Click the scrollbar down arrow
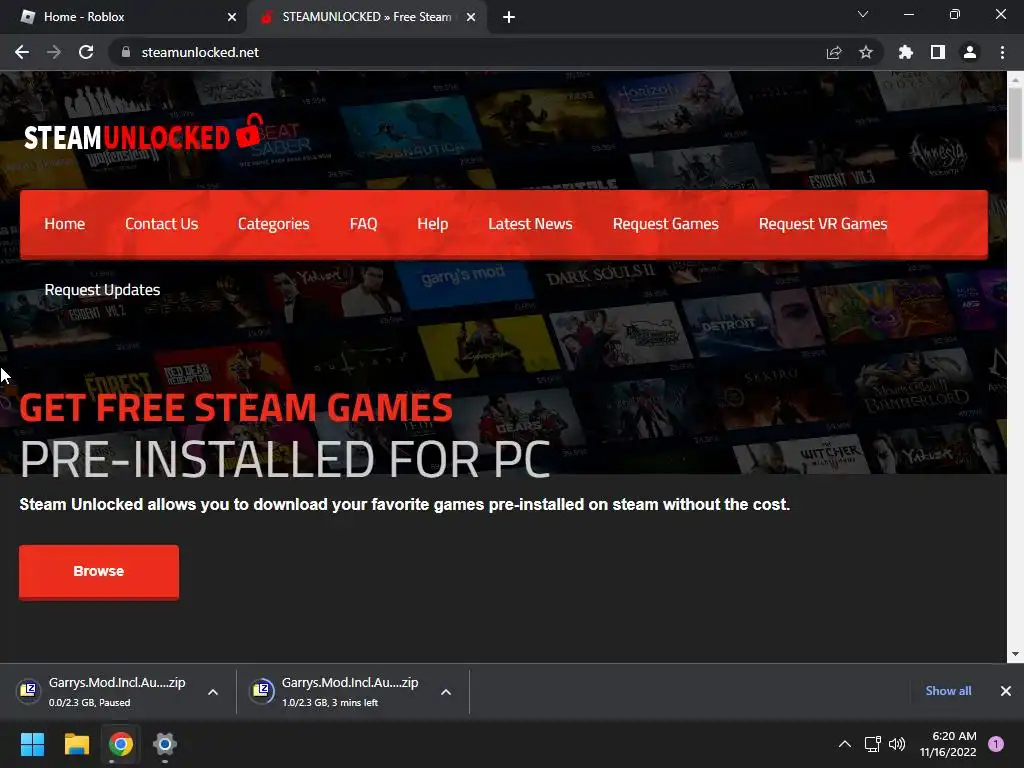 coord(1015,654)
